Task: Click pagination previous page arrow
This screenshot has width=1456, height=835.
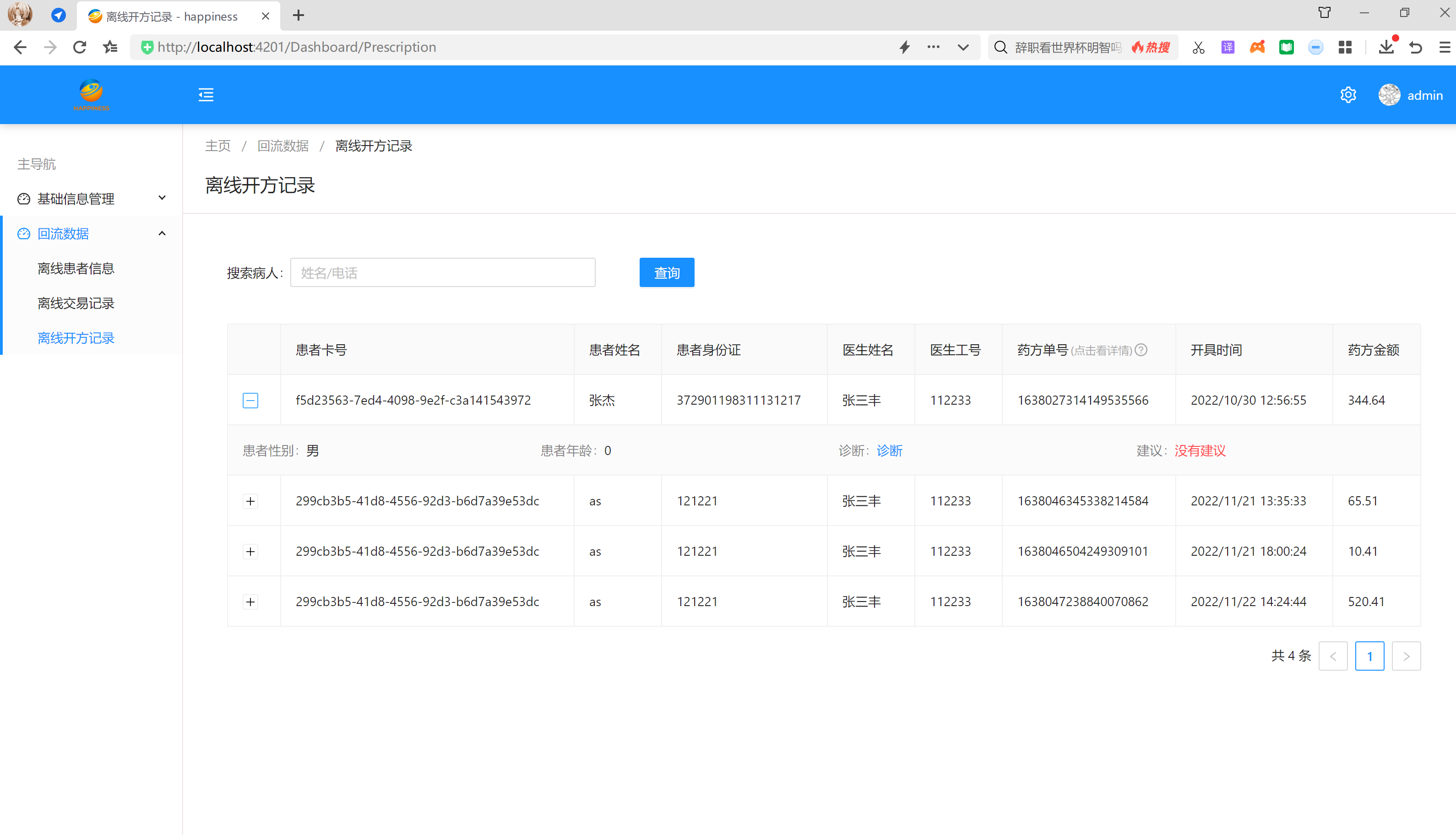Action: tap(1333, 656)
